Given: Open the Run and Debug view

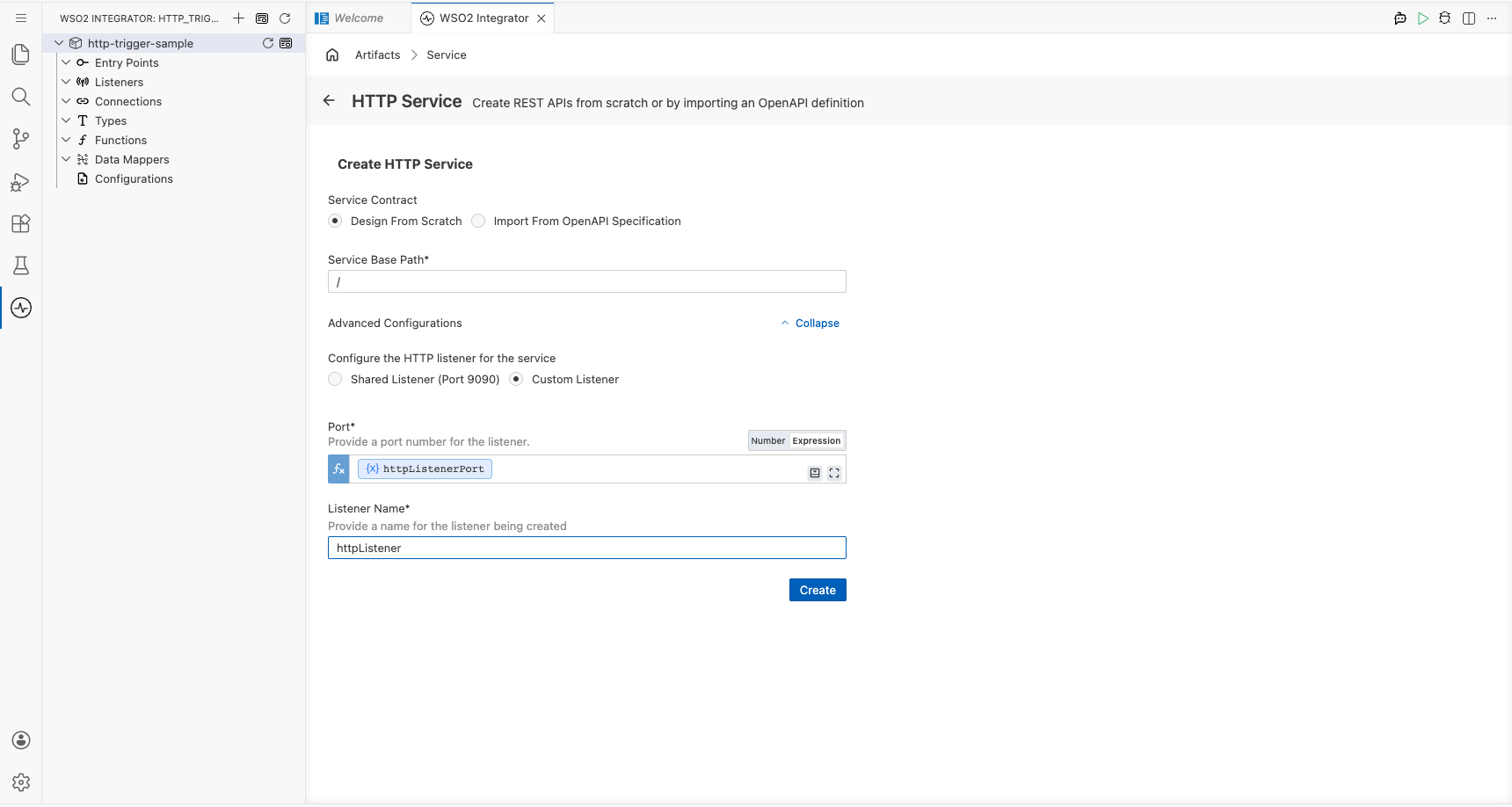Looking at the screenshot, I should coord(21,181).
